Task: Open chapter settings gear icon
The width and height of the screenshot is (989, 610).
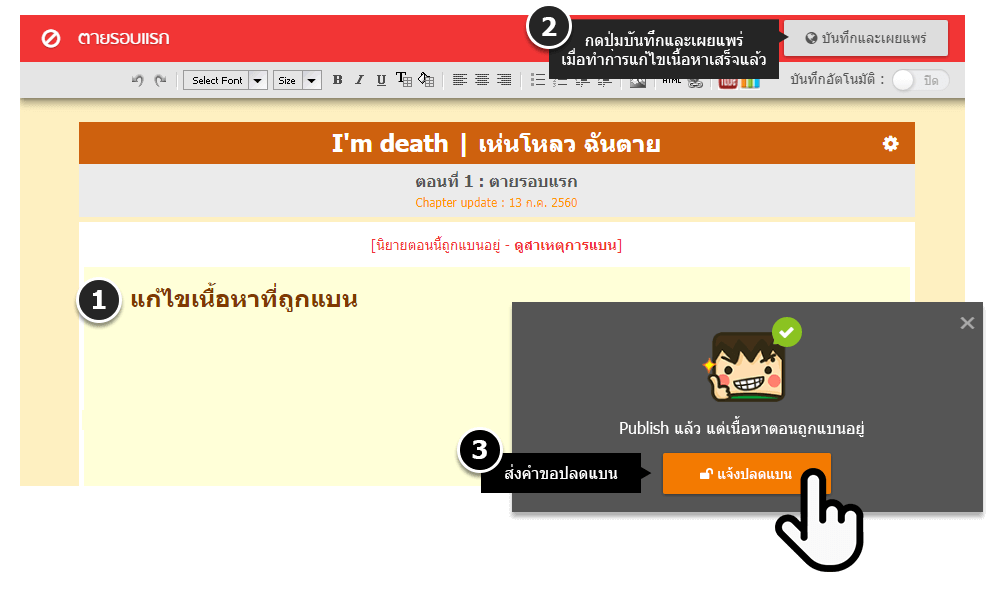Action: pyautogui.click(x=890, y=144)
